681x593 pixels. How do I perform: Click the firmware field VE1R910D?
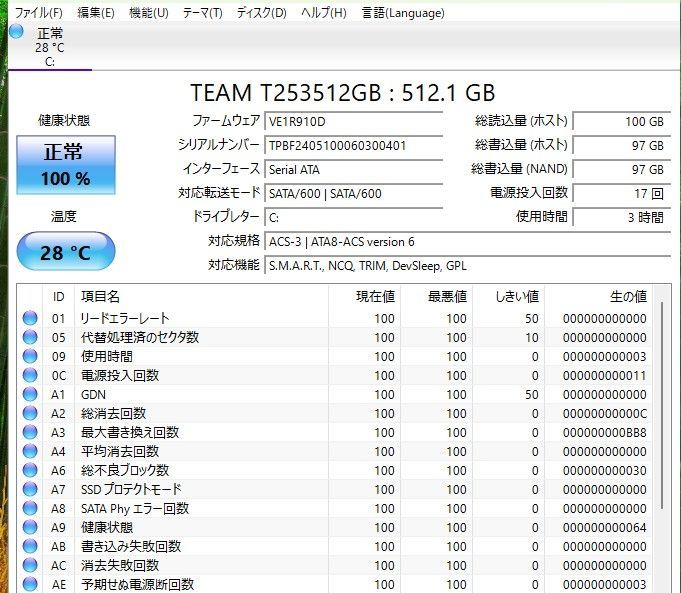pos(354,121)
